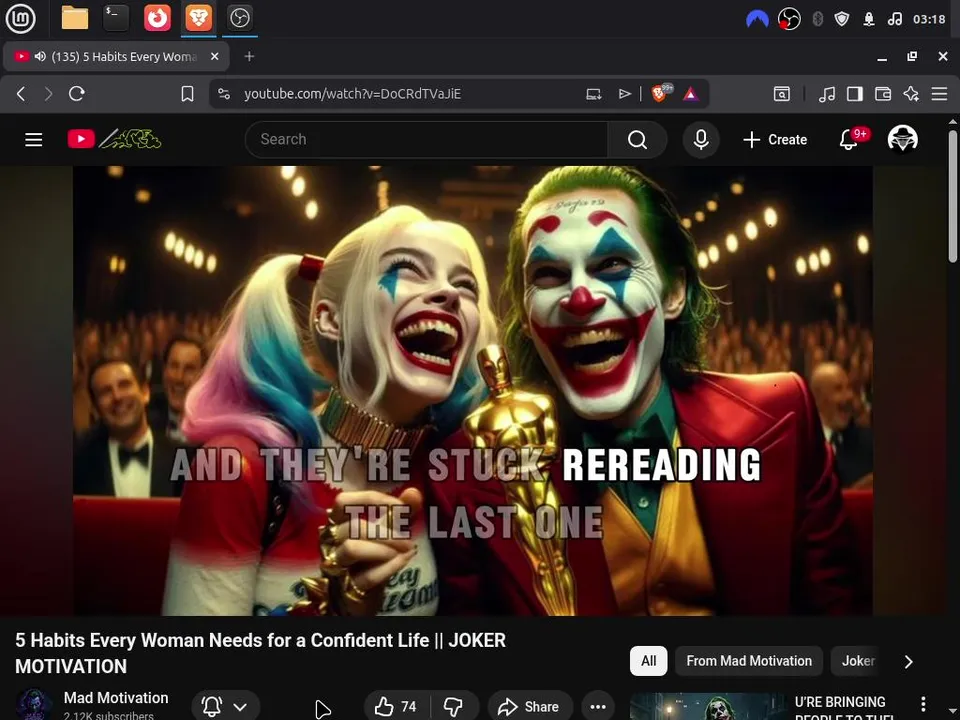Dislike this video
The width and height of the screenshot is (960, 720).
click(454, 707)
